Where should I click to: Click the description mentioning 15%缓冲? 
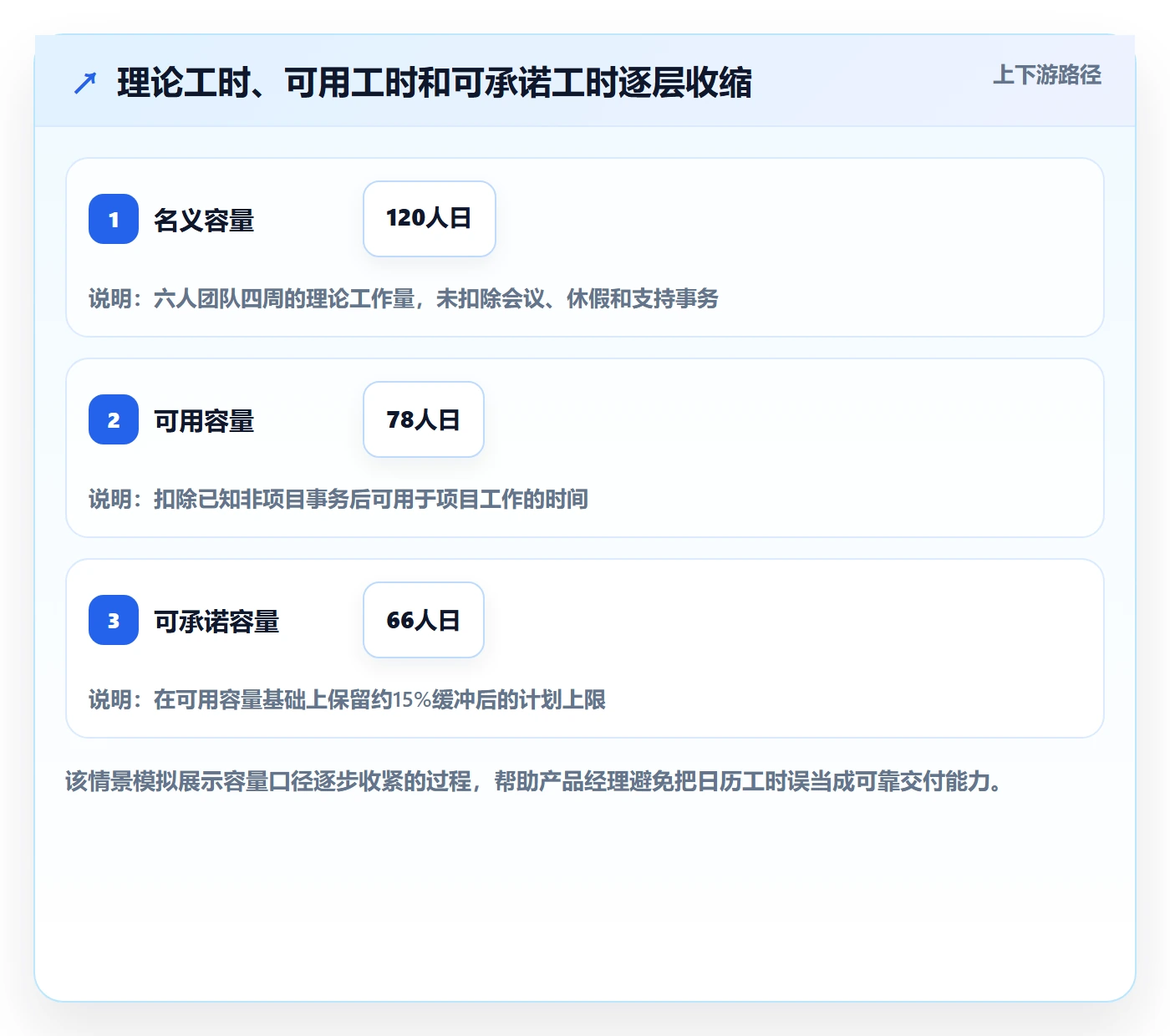[x=348, y=699]
